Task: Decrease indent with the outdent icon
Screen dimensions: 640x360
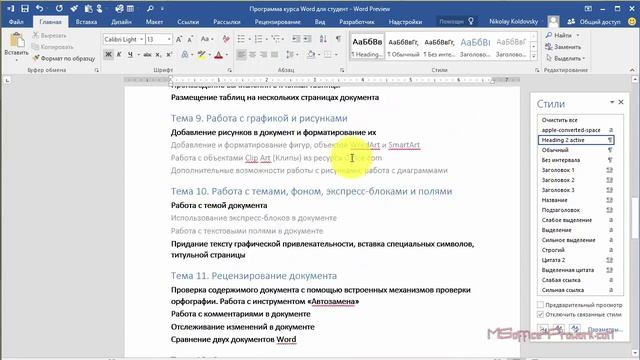Action: tap(296, 39)
